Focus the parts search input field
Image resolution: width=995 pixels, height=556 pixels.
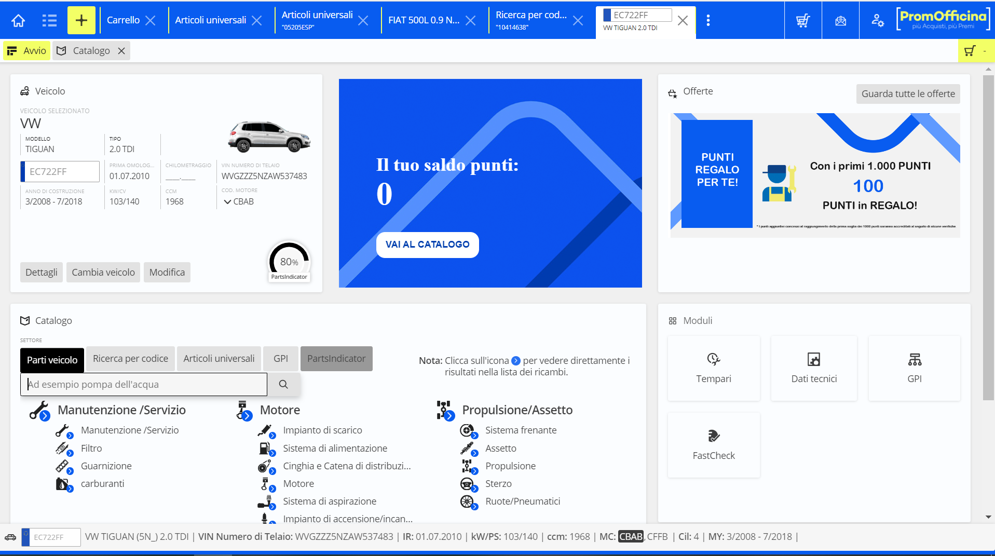point(144,384)
